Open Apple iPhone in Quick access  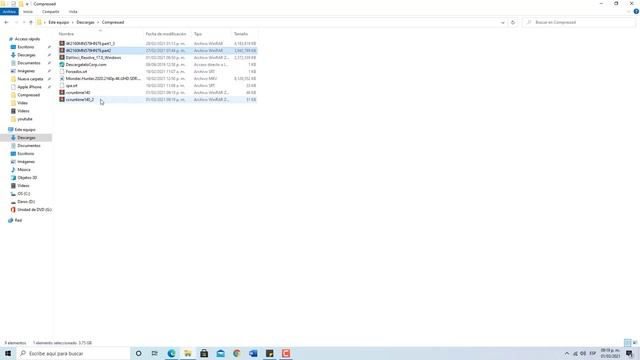(x=29, y=87)
